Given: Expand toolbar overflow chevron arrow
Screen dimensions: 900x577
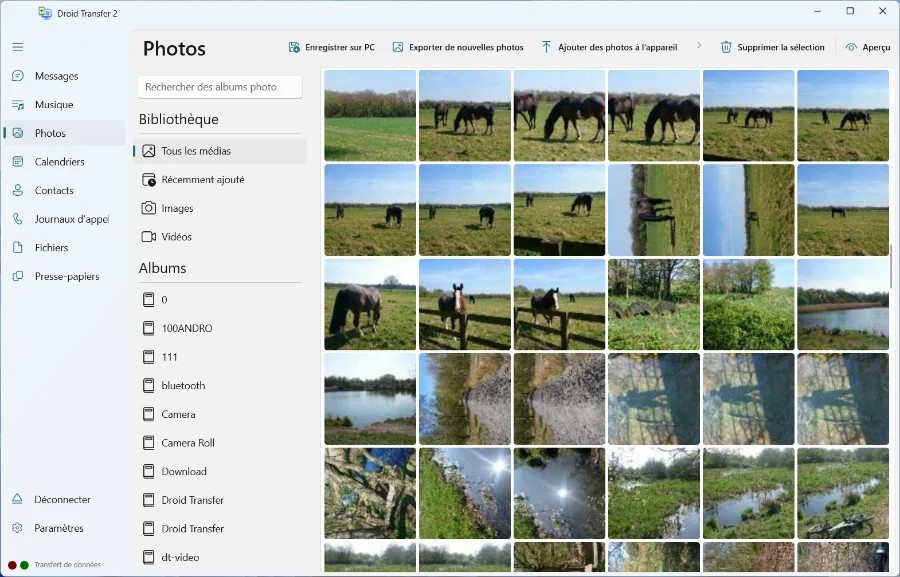Looking at the screenshot, I should coord(699,45).
